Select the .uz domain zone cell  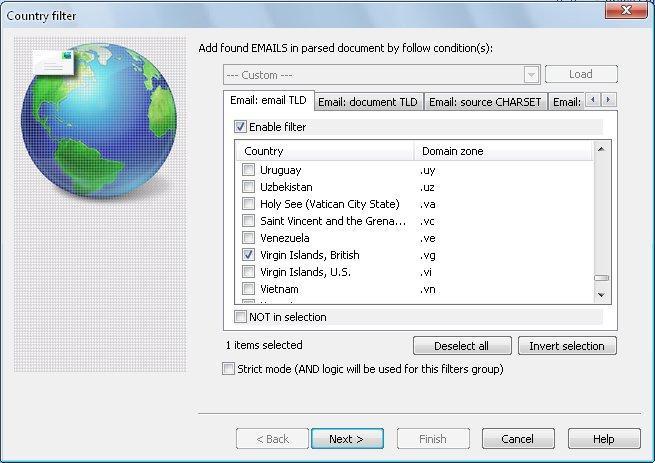[427, 187]
